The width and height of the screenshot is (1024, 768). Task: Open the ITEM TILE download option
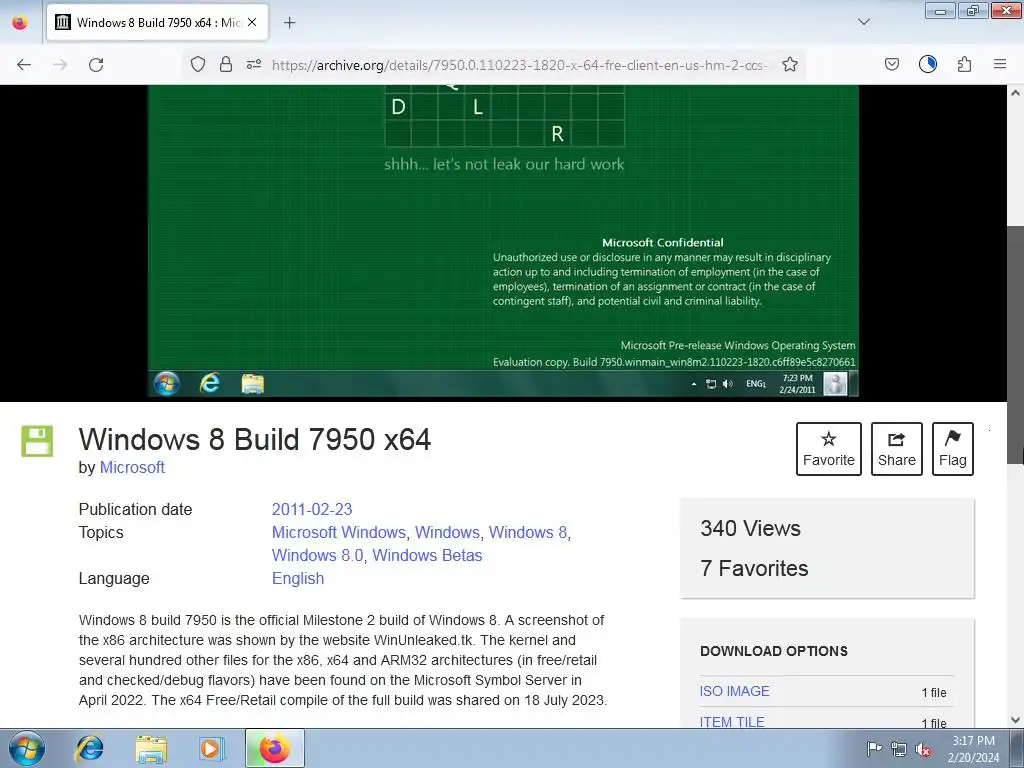point(732,722)
